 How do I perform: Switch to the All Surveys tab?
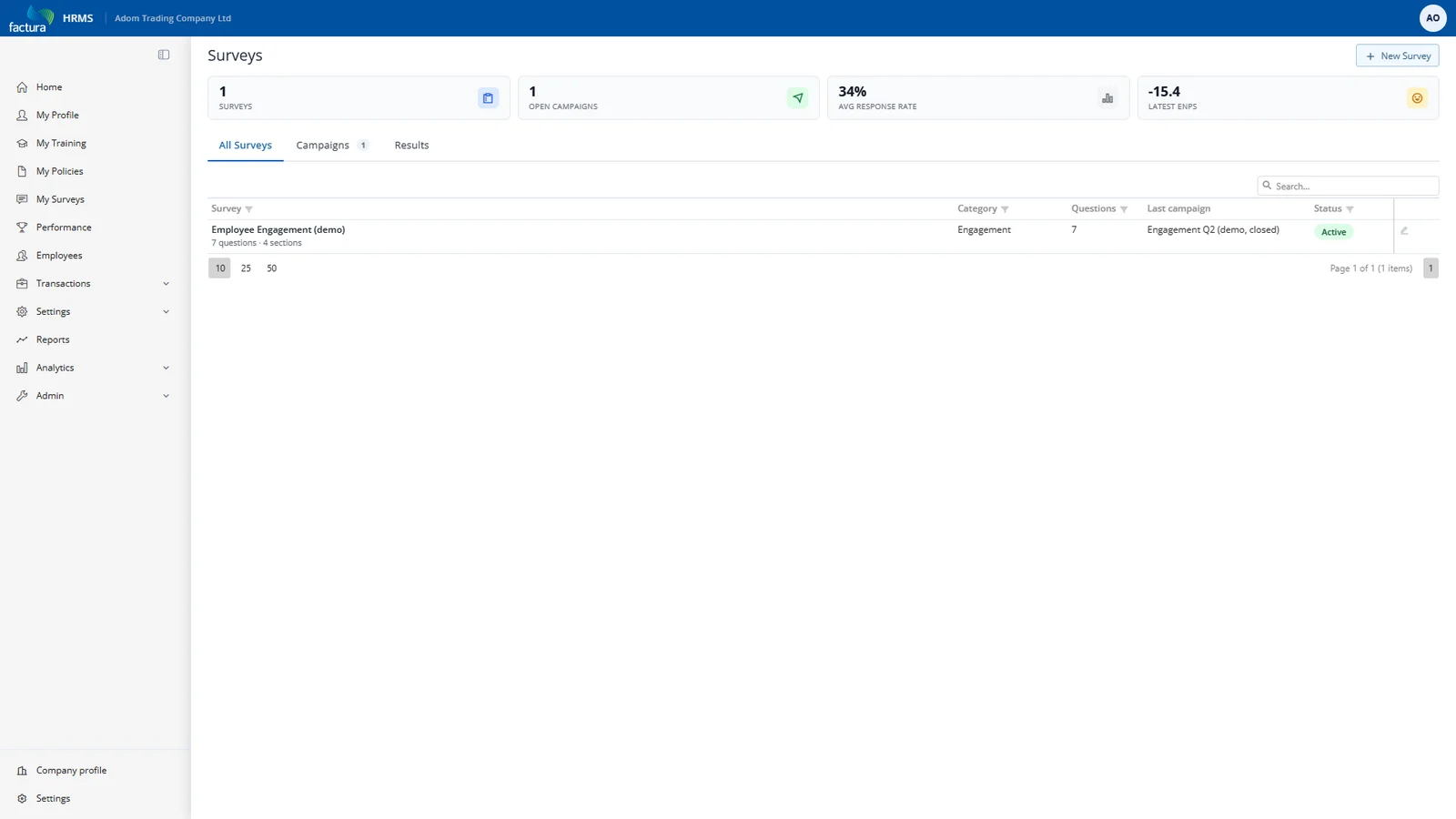(x=246, y=146)
